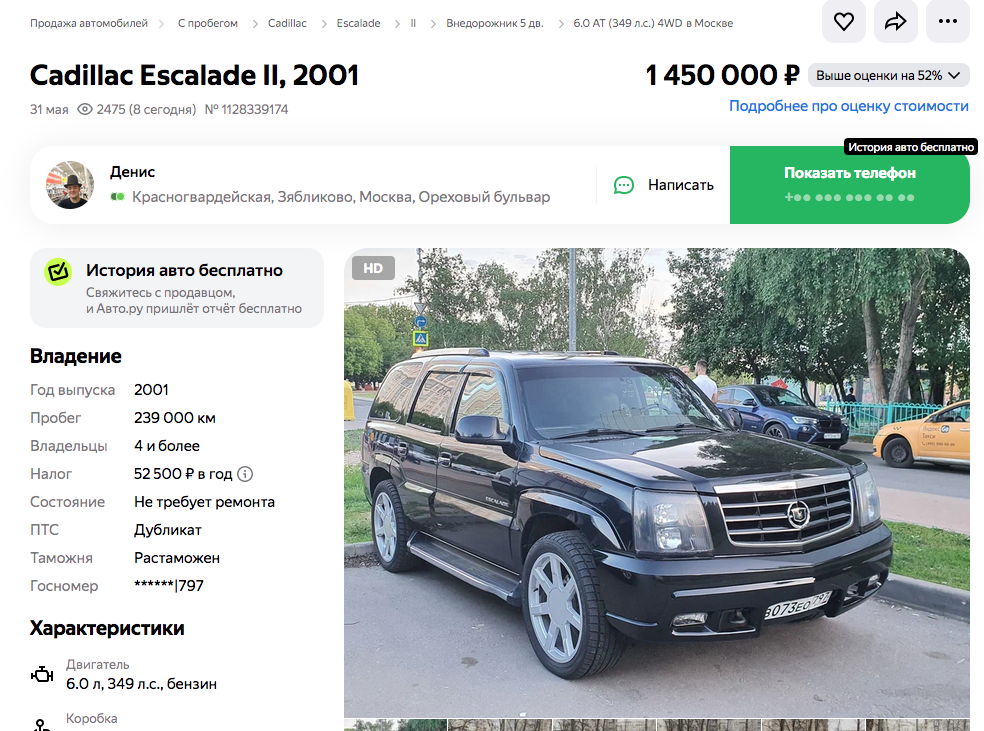Open the three-dots more options menu
This screenshot has width=984, height=731.
click(948, 21)
